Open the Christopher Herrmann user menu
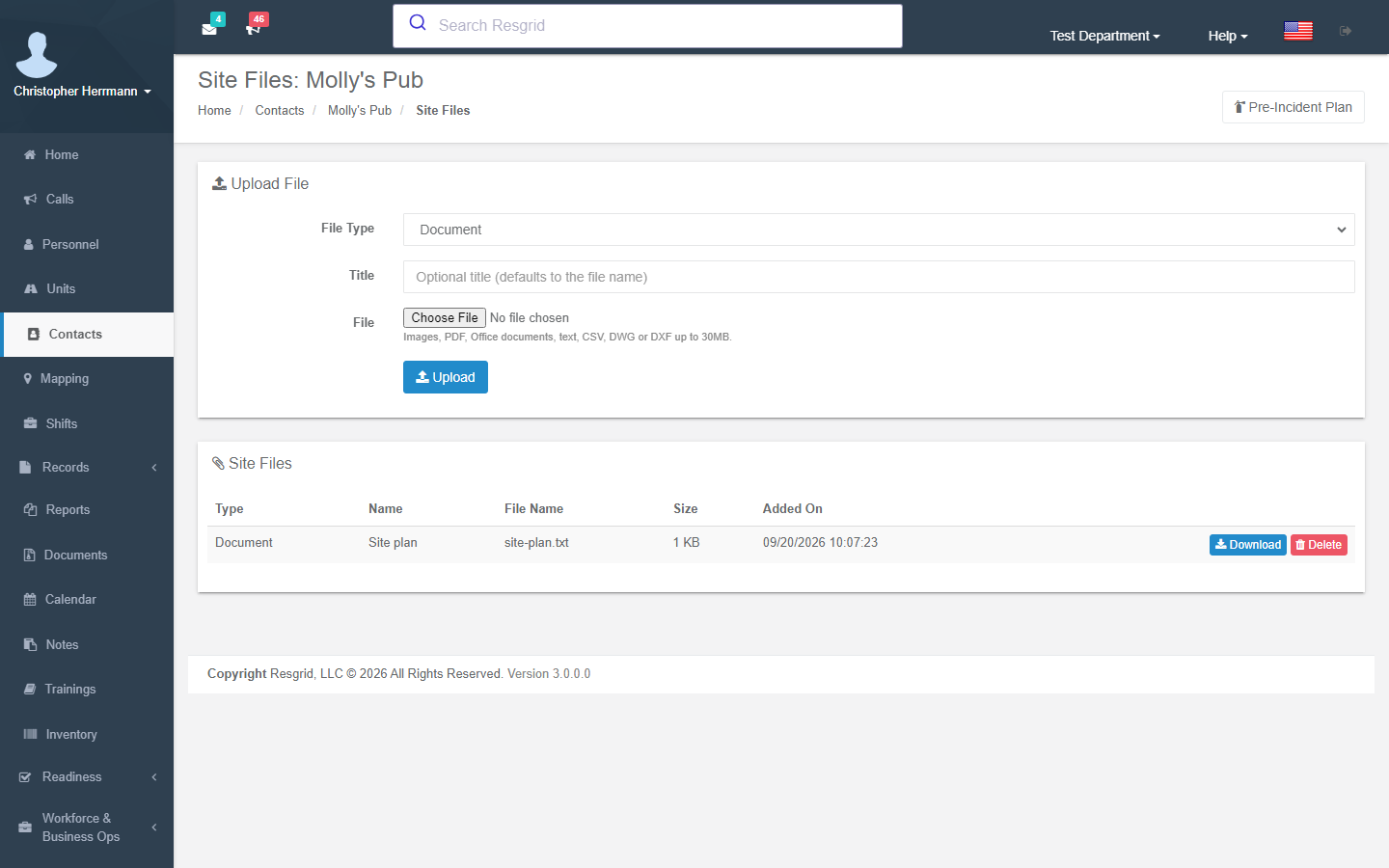The height and width of the screenshot is (868, 1389). pos(83,92)
